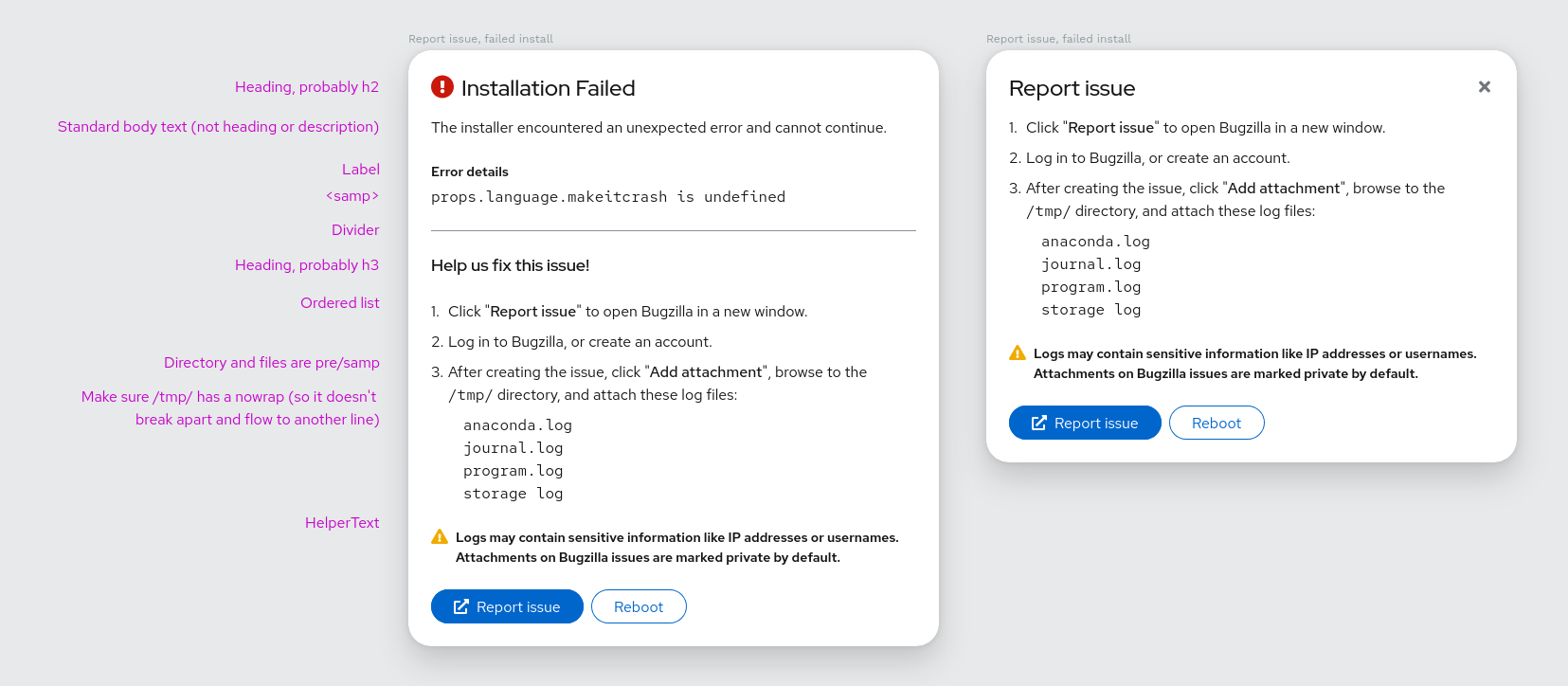
Task: Click the 'HelperText' annotation label
Action: click(341, 523)
